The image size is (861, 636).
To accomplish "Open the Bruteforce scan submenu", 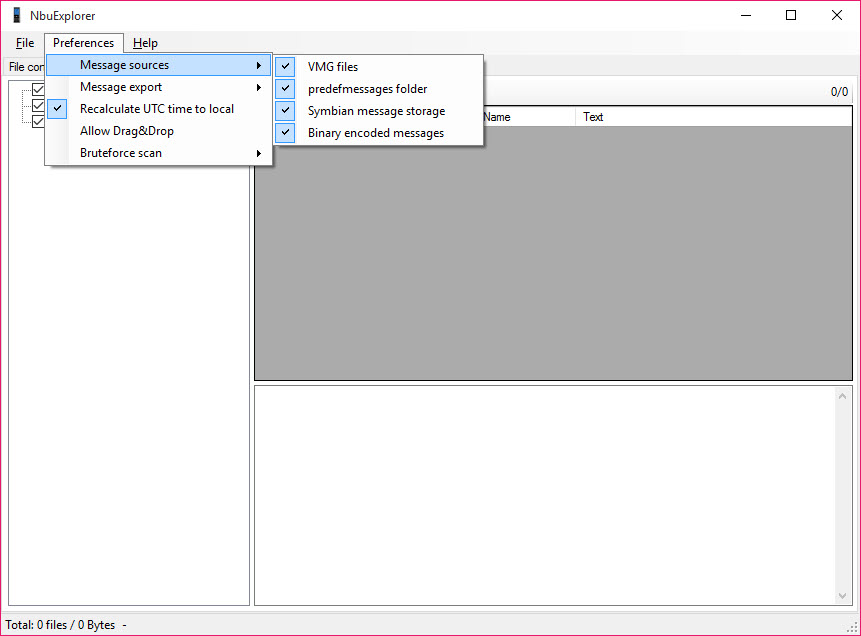I will click(159, 153).
